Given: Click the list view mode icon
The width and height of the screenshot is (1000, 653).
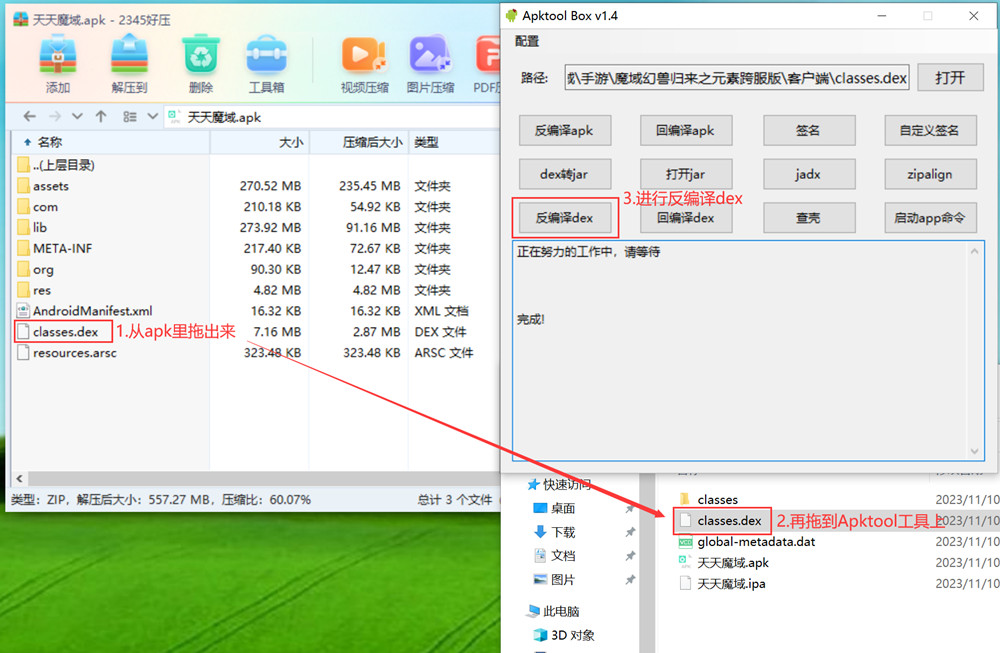Looking at the screenshot, I should [129, 117].
